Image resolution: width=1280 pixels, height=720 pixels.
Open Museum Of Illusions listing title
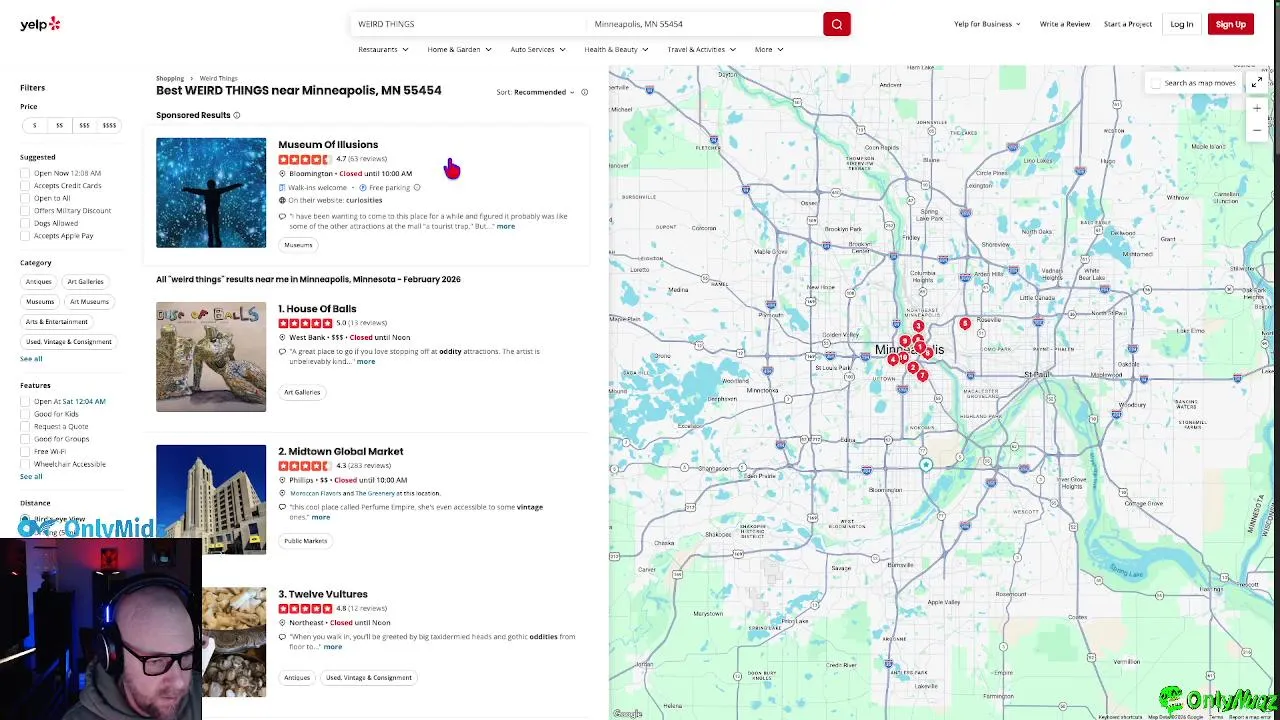pos(328,145)
